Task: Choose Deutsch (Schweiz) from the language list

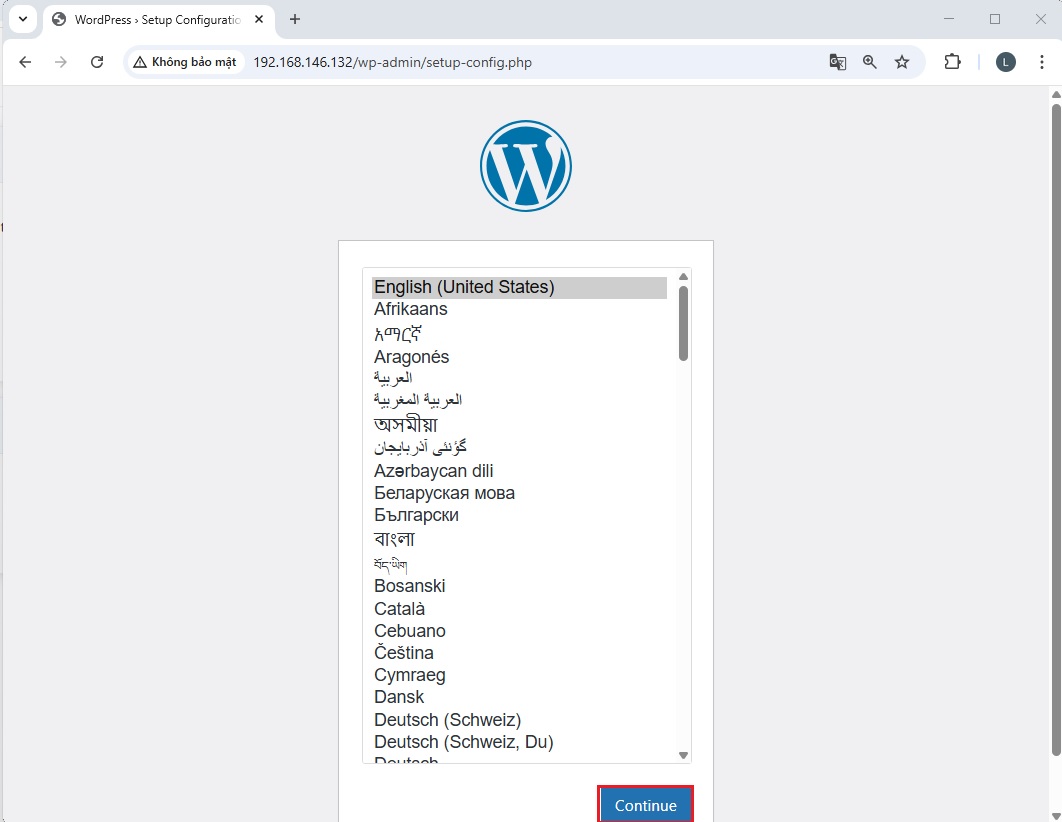Action: click(x=447, y=720)
